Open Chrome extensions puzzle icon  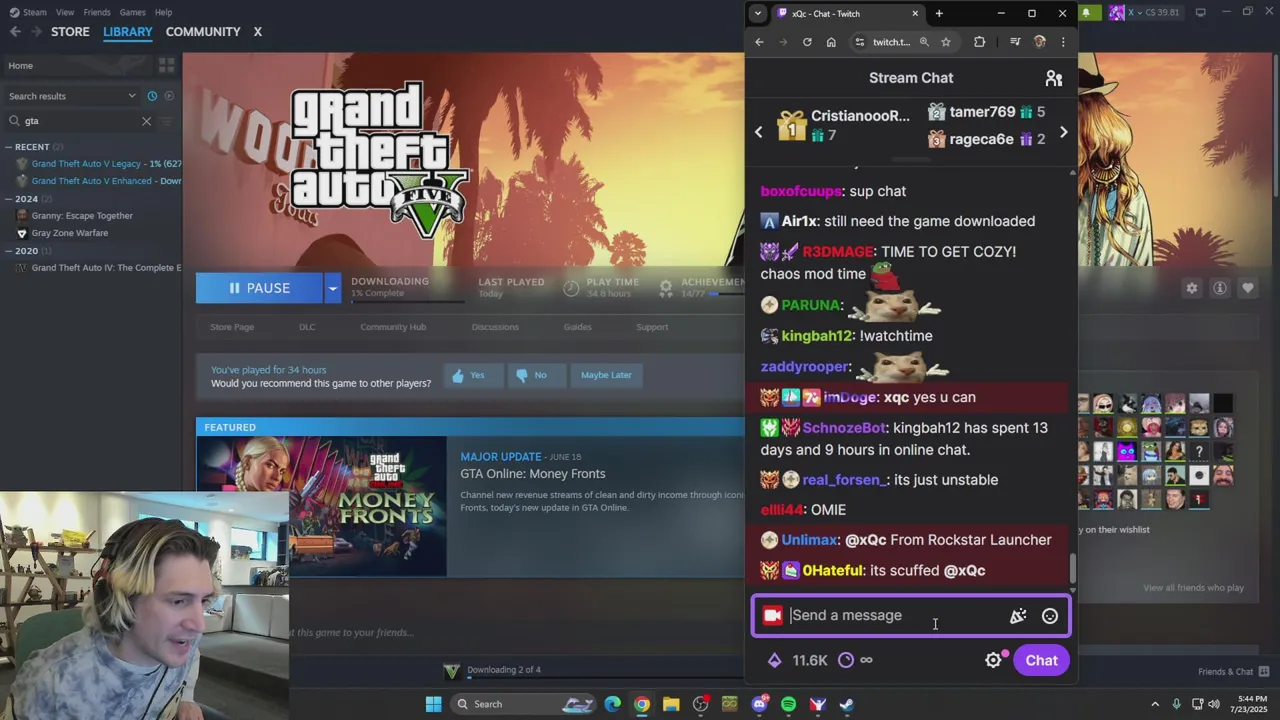tap(979, 42)
